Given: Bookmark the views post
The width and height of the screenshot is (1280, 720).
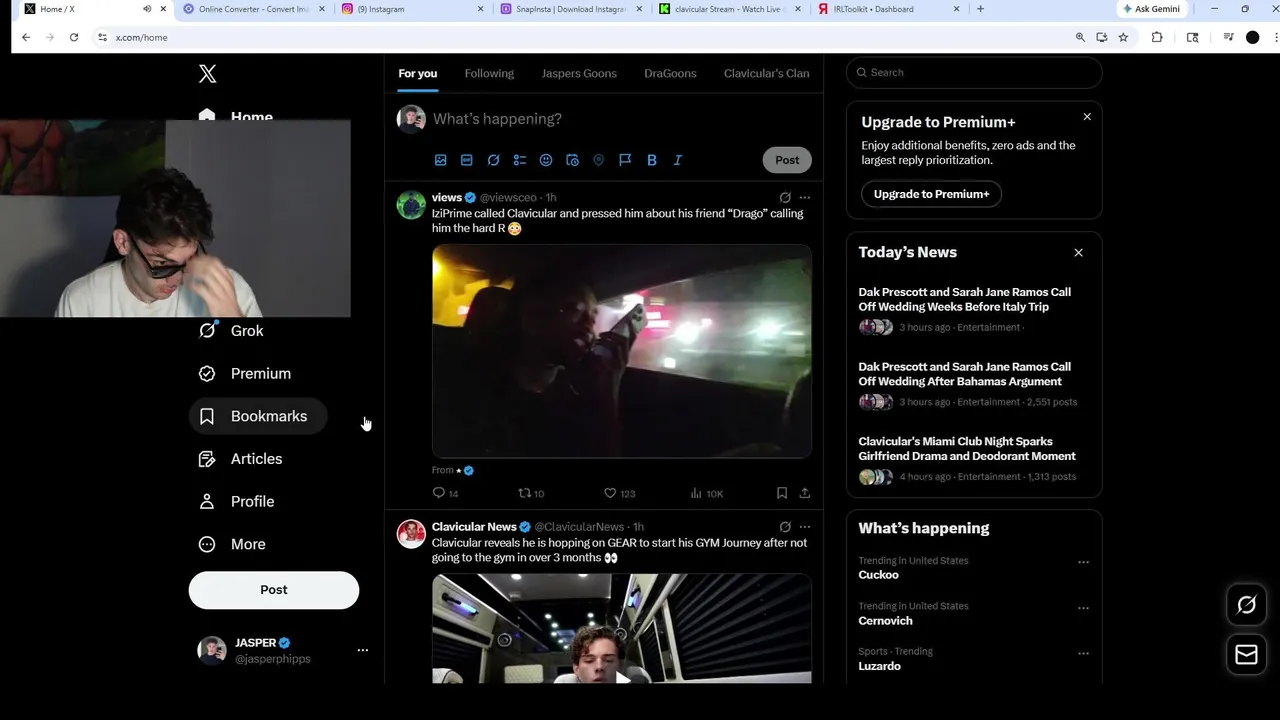Looking at the screenshot, I should [782, 493].
